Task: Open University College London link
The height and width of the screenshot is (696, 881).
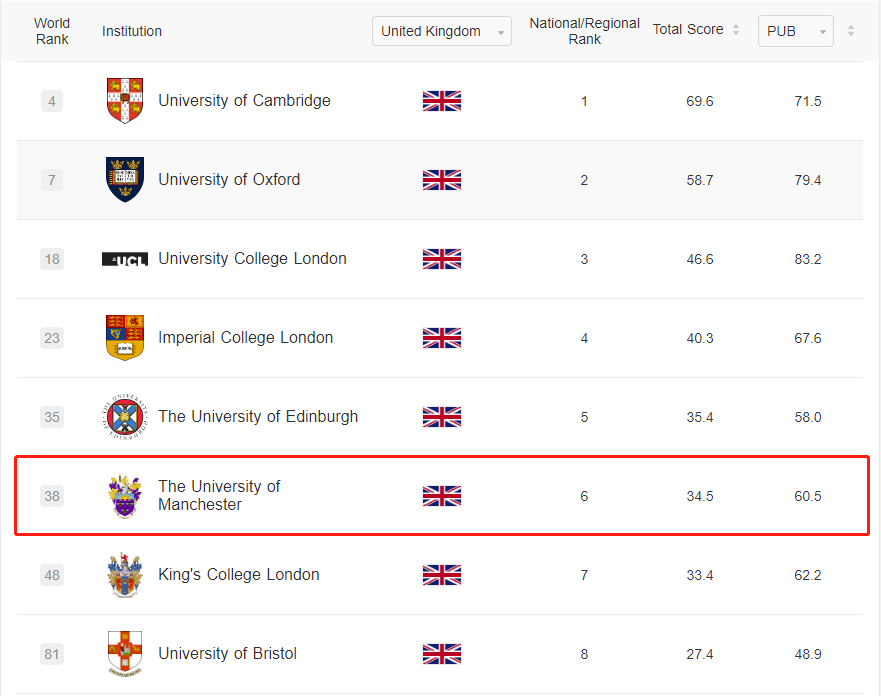Action: 252,258
